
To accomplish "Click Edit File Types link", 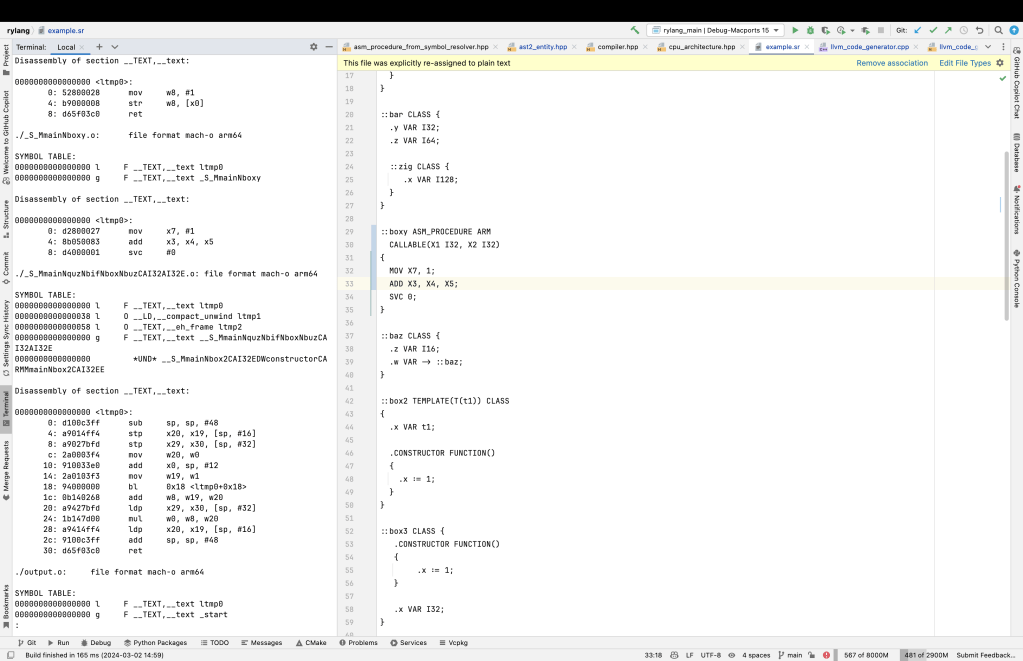I will coord(965,63).
